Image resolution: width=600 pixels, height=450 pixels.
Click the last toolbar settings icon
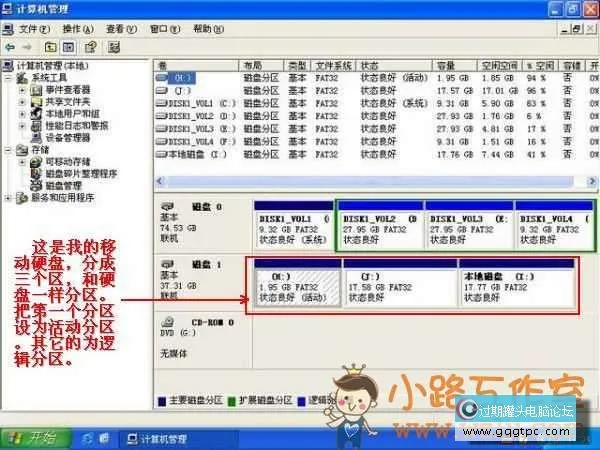(x=114, y=47)
